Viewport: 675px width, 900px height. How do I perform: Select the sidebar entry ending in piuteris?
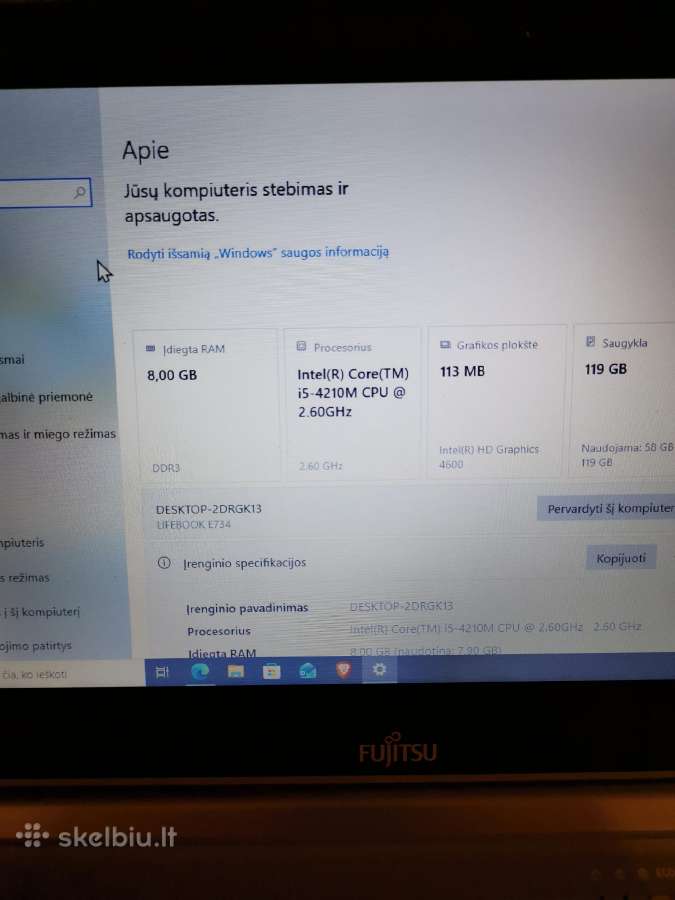pyautogui.click(x=22, y=542)
